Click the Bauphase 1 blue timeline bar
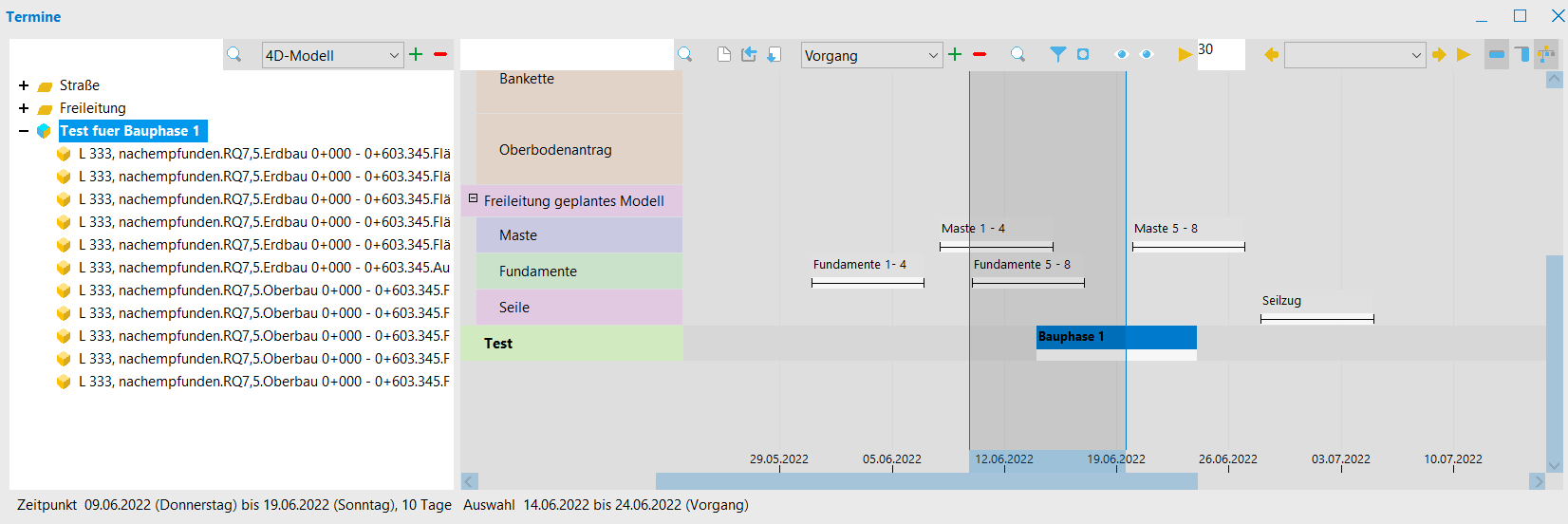The width and height of the screenshot is (1568, 524). [1115, 337]
